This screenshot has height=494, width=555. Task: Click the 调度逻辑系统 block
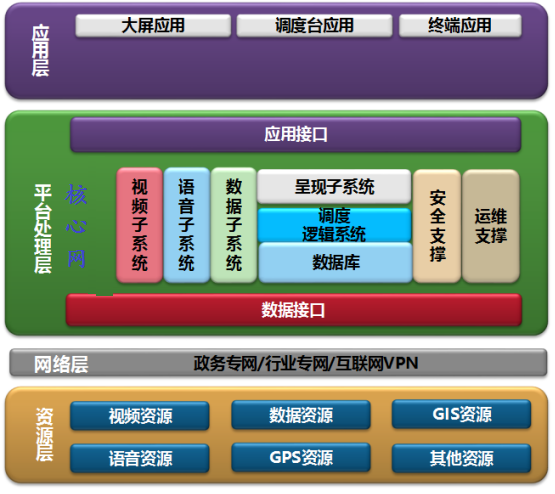(334, 225)
